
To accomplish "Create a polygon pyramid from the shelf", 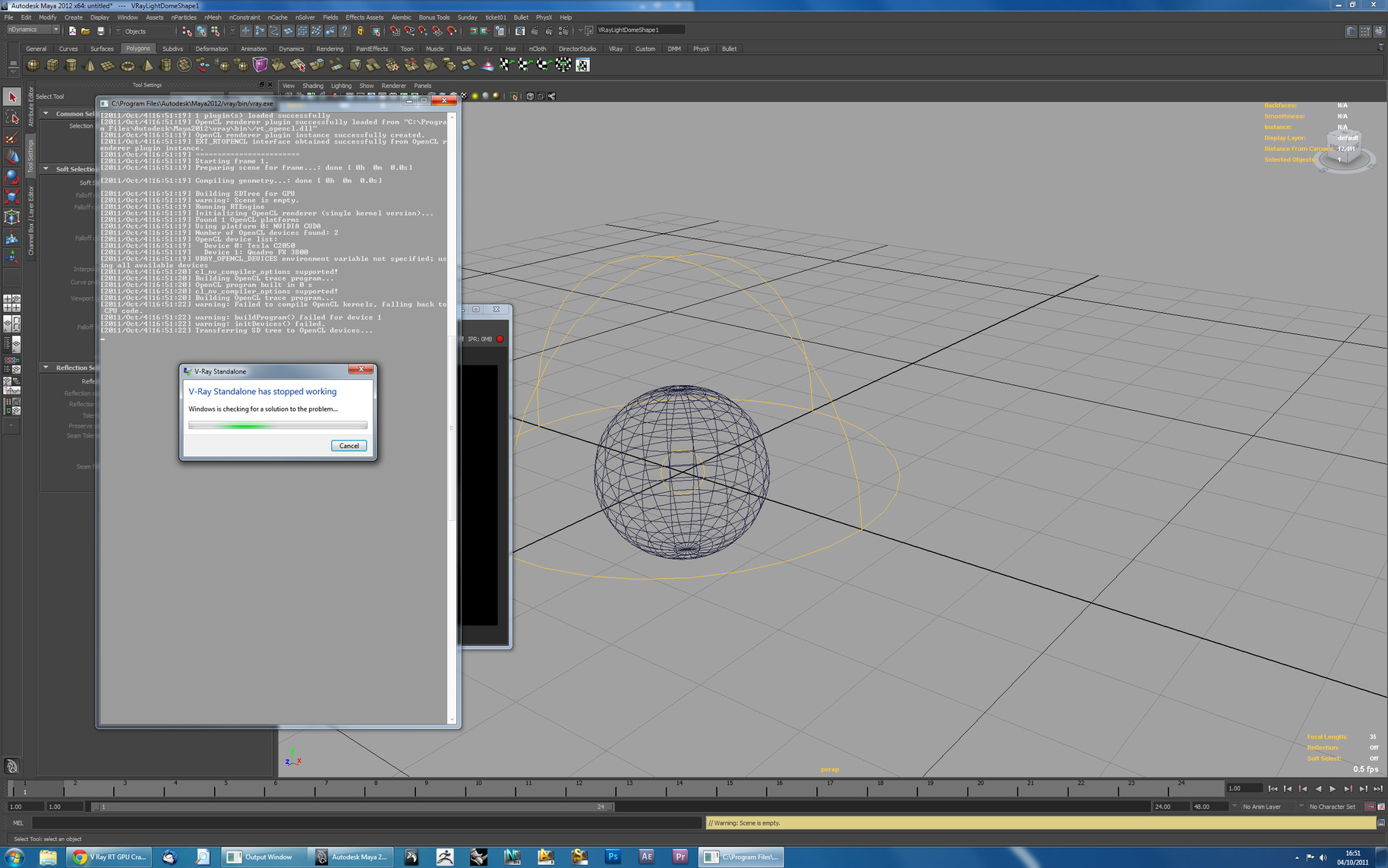I will (147, 65).
